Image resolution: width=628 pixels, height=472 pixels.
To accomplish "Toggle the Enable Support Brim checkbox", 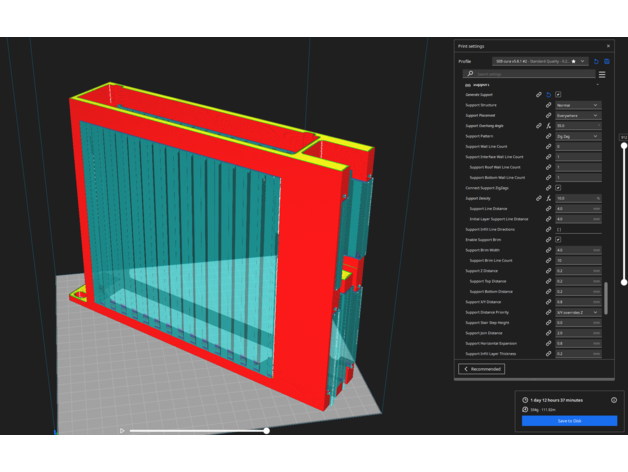I will (x=558, y=240).
